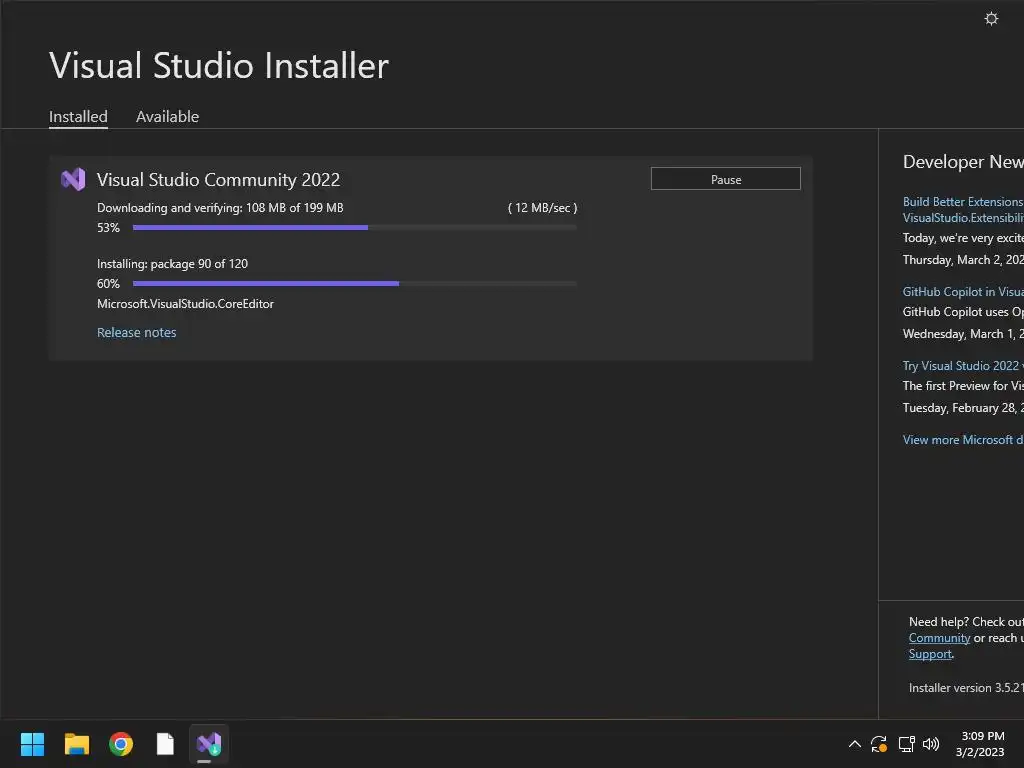Click the Wednesday, March 1 news date

[x=963, y=334]
